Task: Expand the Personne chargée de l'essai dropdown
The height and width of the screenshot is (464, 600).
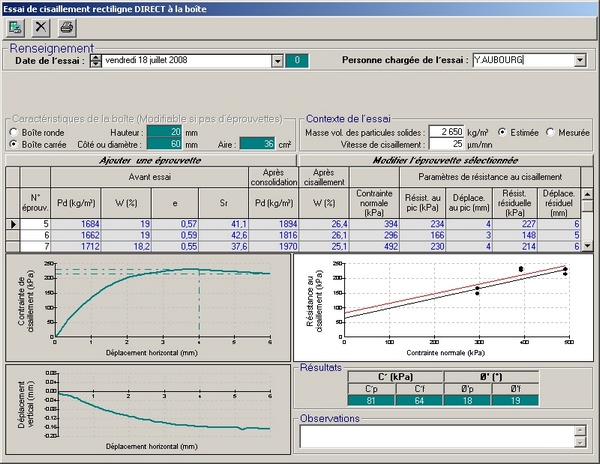Action: click(580, 61)
